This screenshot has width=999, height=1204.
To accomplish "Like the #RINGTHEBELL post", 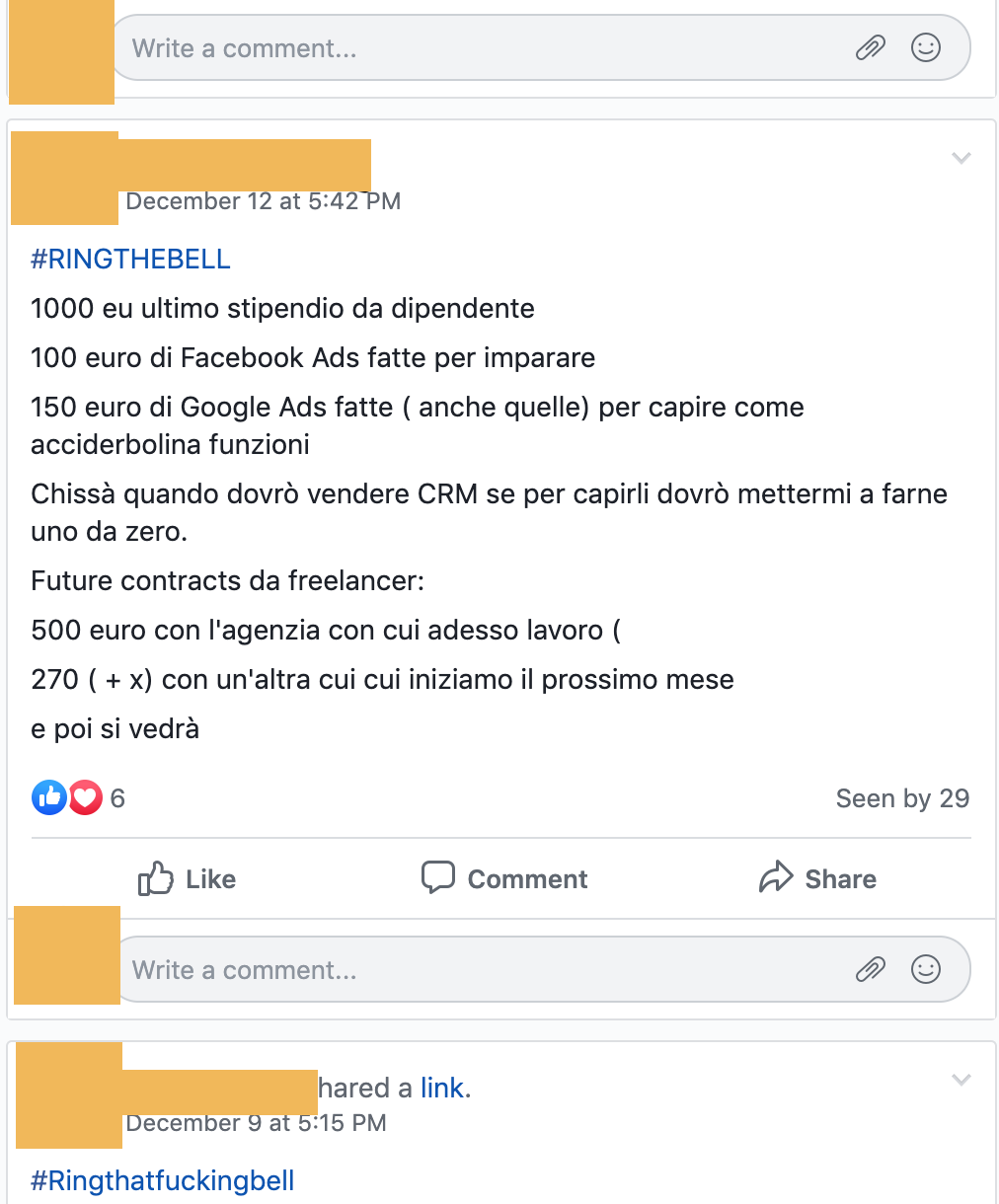I will pyautogui.click(x=187, y=878).
